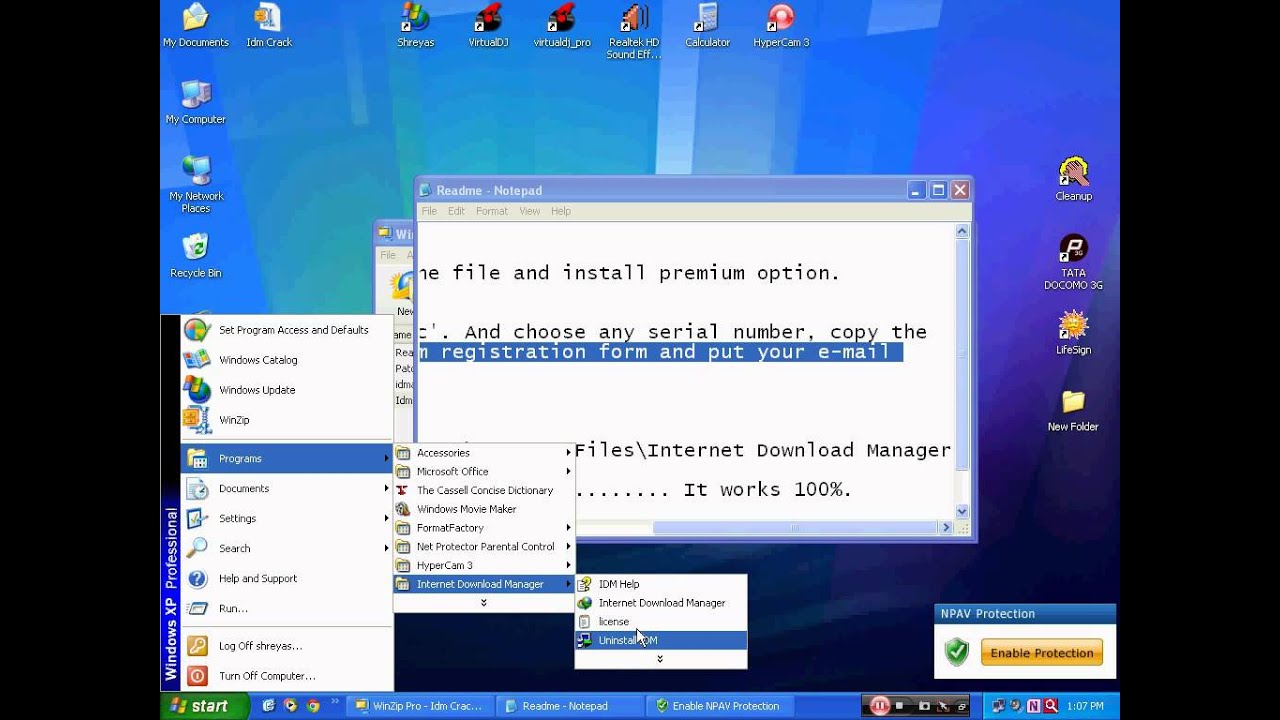Viewport: 1280px width, 720px height.
Task: Show more IDM submenu items chevron
Action: point(661,659)
